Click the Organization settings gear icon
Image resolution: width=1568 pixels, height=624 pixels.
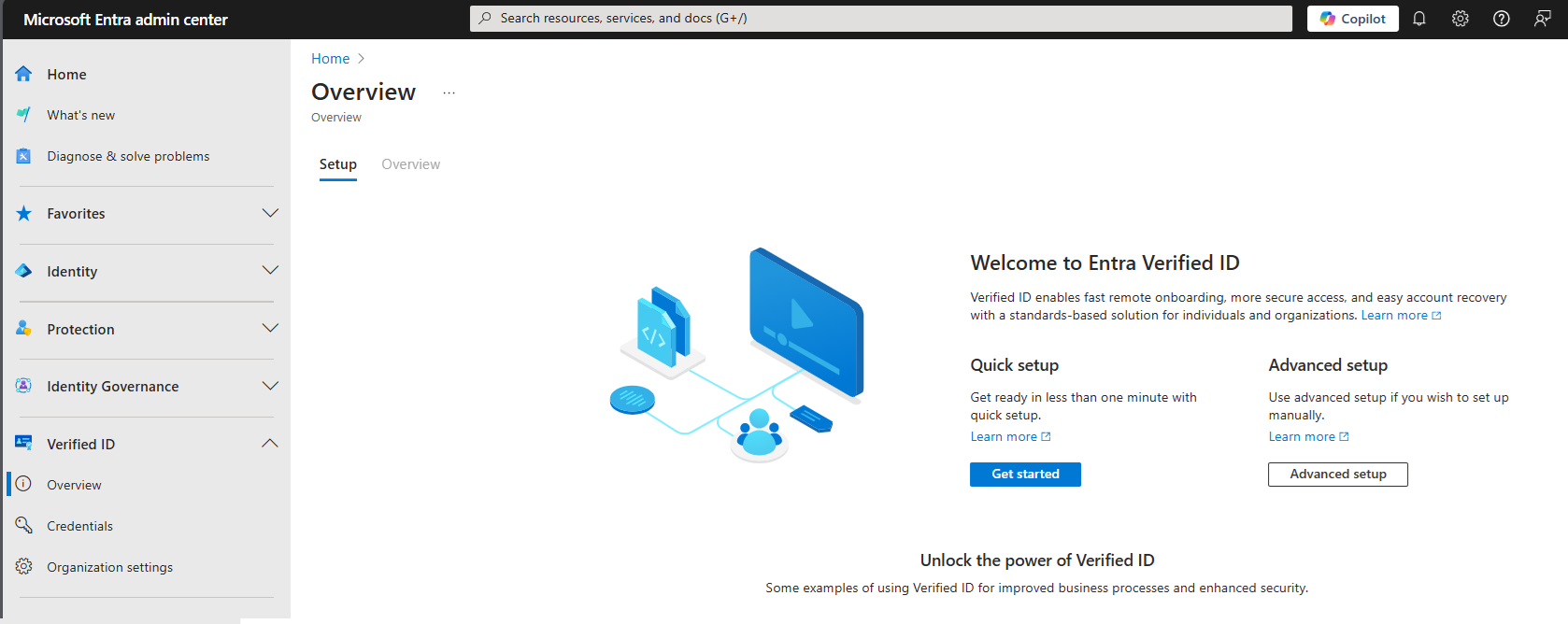tap(23, 567)
